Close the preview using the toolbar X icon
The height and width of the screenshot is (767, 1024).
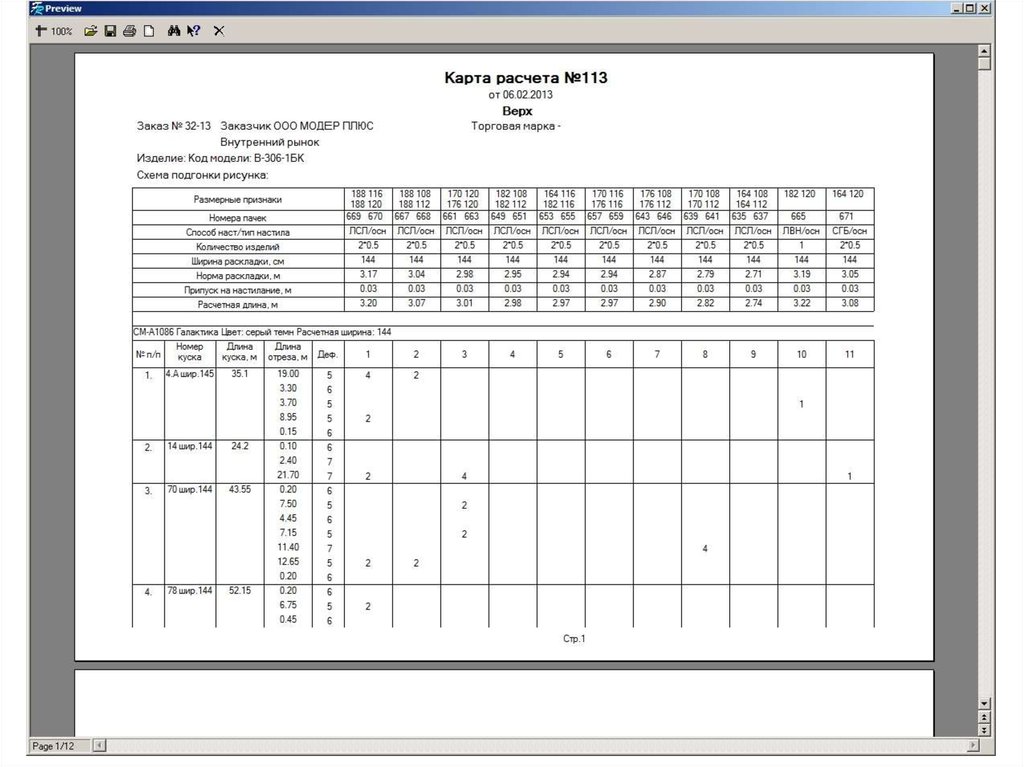coord(219,31)
